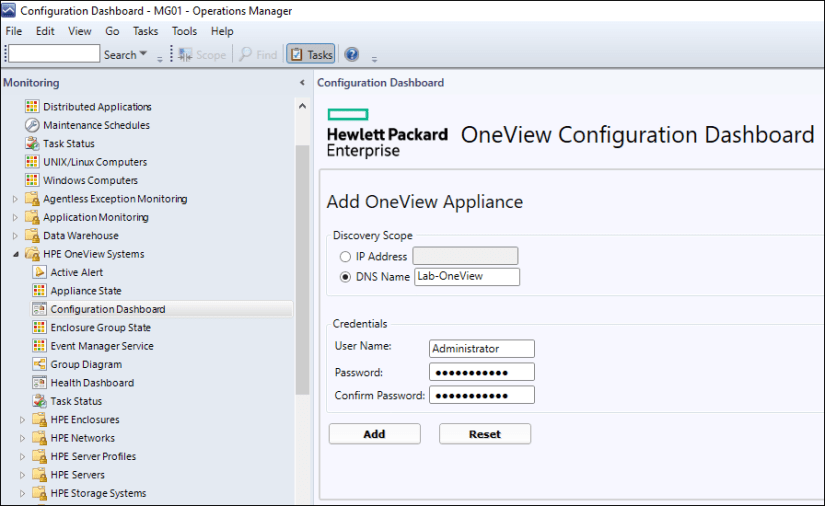Screen dimensions: 825x506
Task: Click the Configuration Dashboard view icon
Action: point(39,309)
